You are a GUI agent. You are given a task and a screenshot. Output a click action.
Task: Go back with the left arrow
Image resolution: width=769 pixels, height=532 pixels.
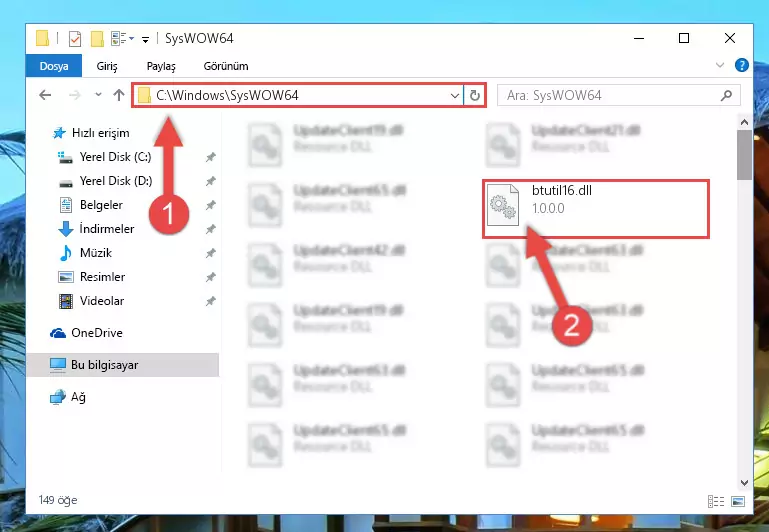click(x=45, y=95)
